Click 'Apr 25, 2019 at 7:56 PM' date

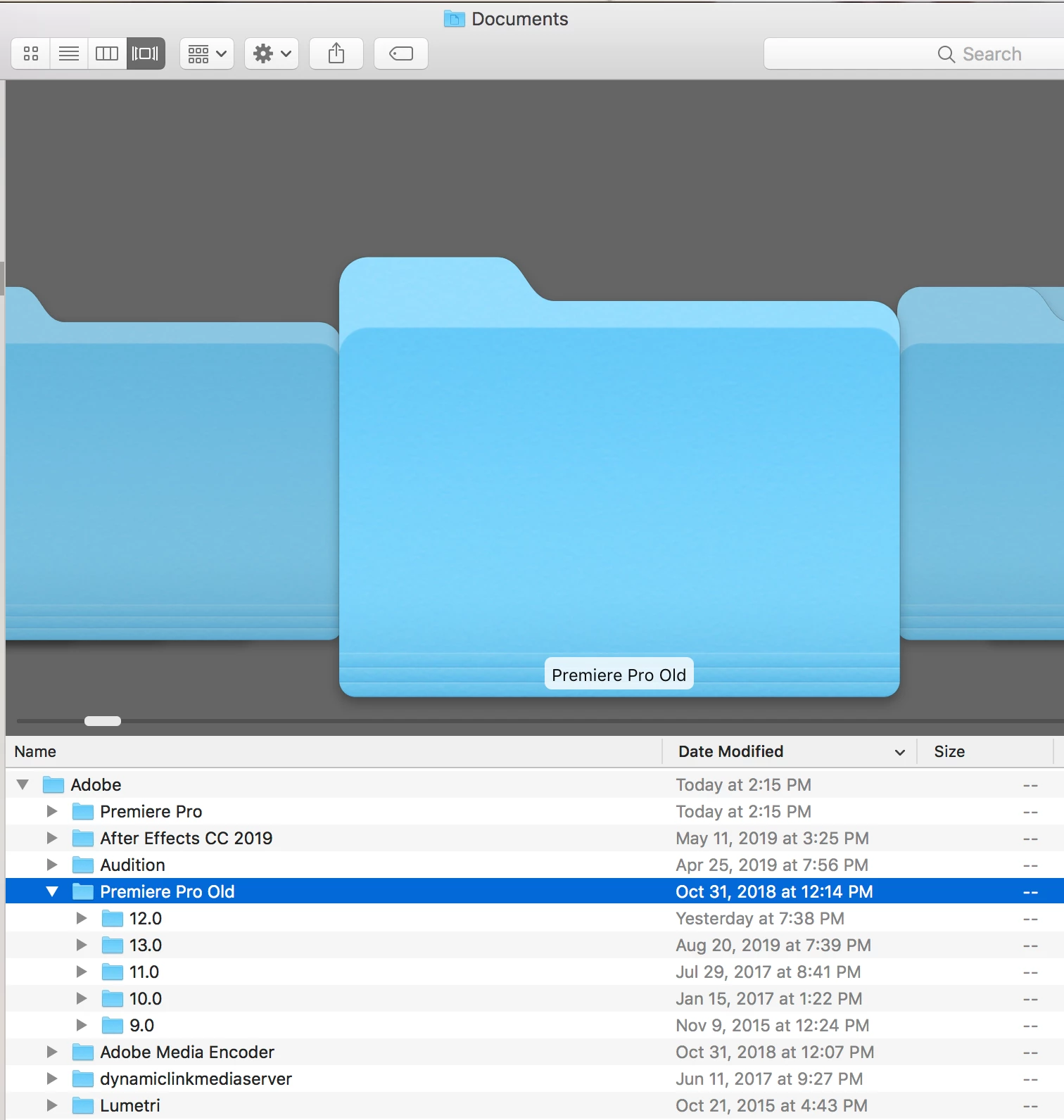(772, 865)
